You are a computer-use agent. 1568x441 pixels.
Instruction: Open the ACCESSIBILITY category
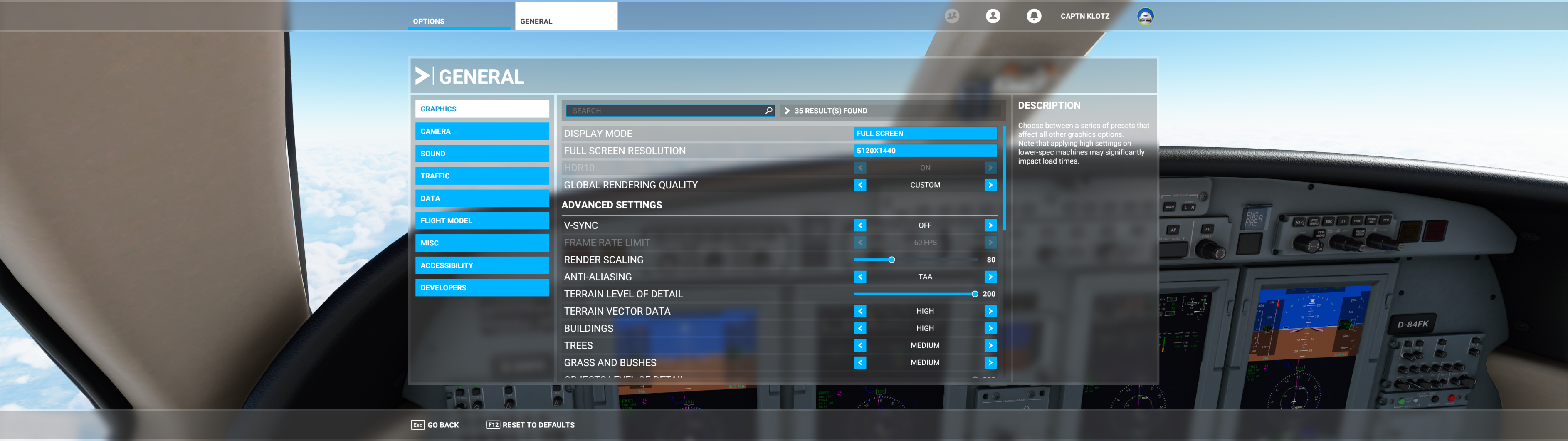pos(482,265)
